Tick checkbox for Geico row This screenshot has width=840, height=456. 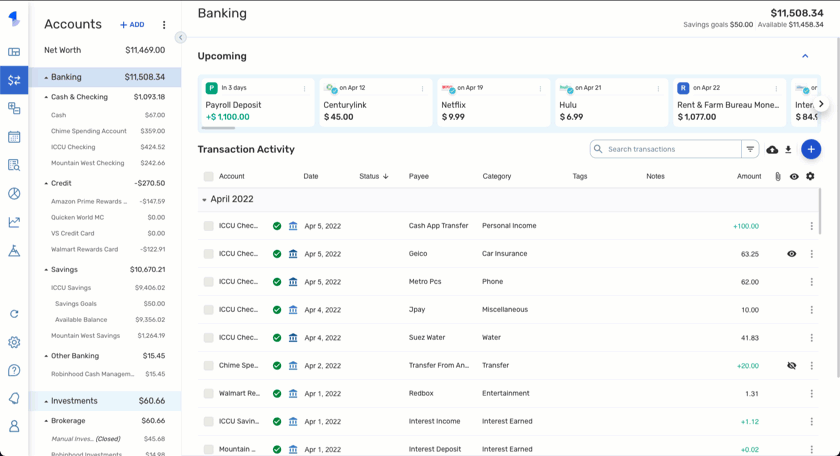[x=208, y=254]
